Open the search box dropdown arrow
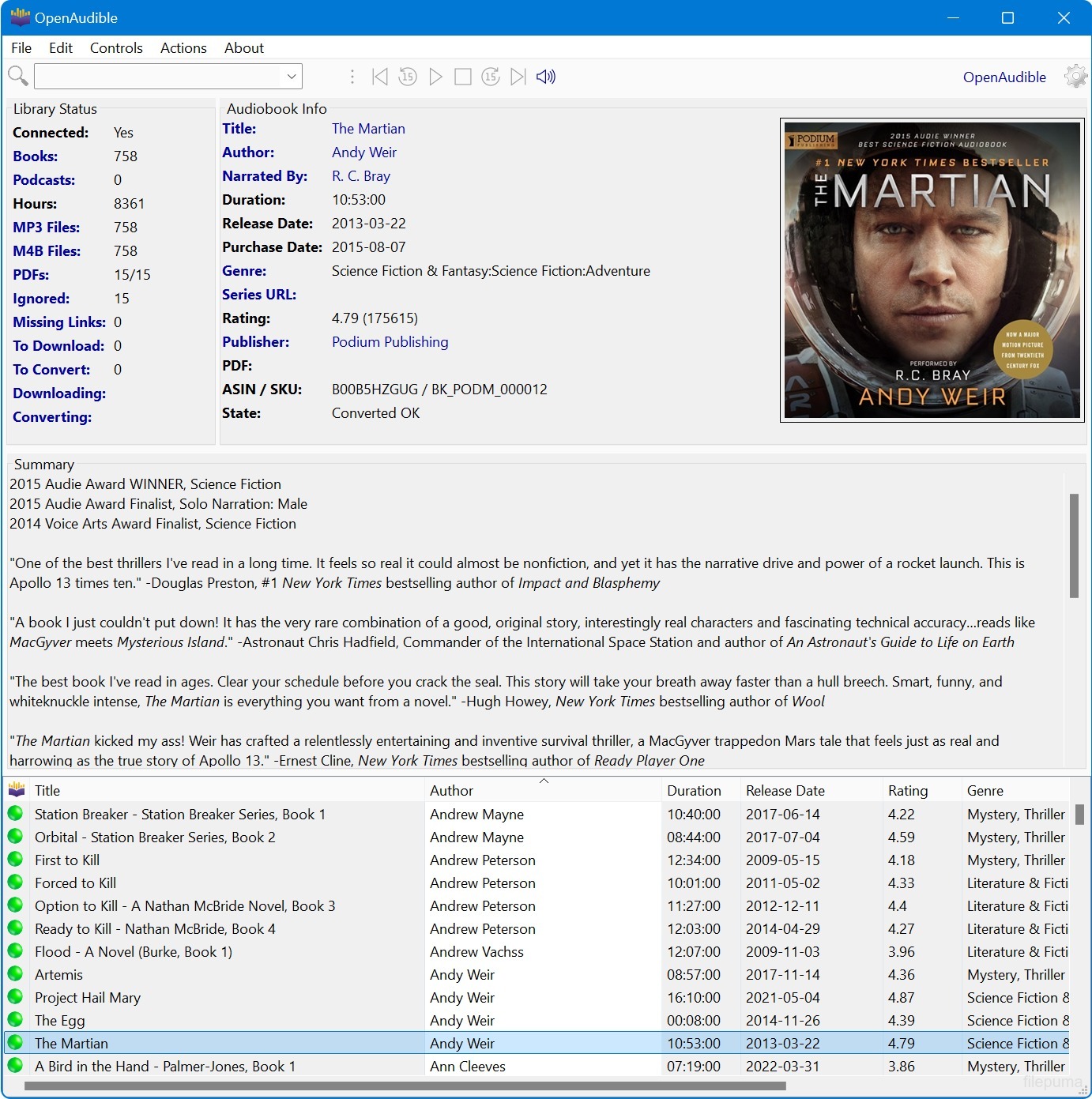Viewport: 1092px width, 1099px height. (x=292, y=77)
